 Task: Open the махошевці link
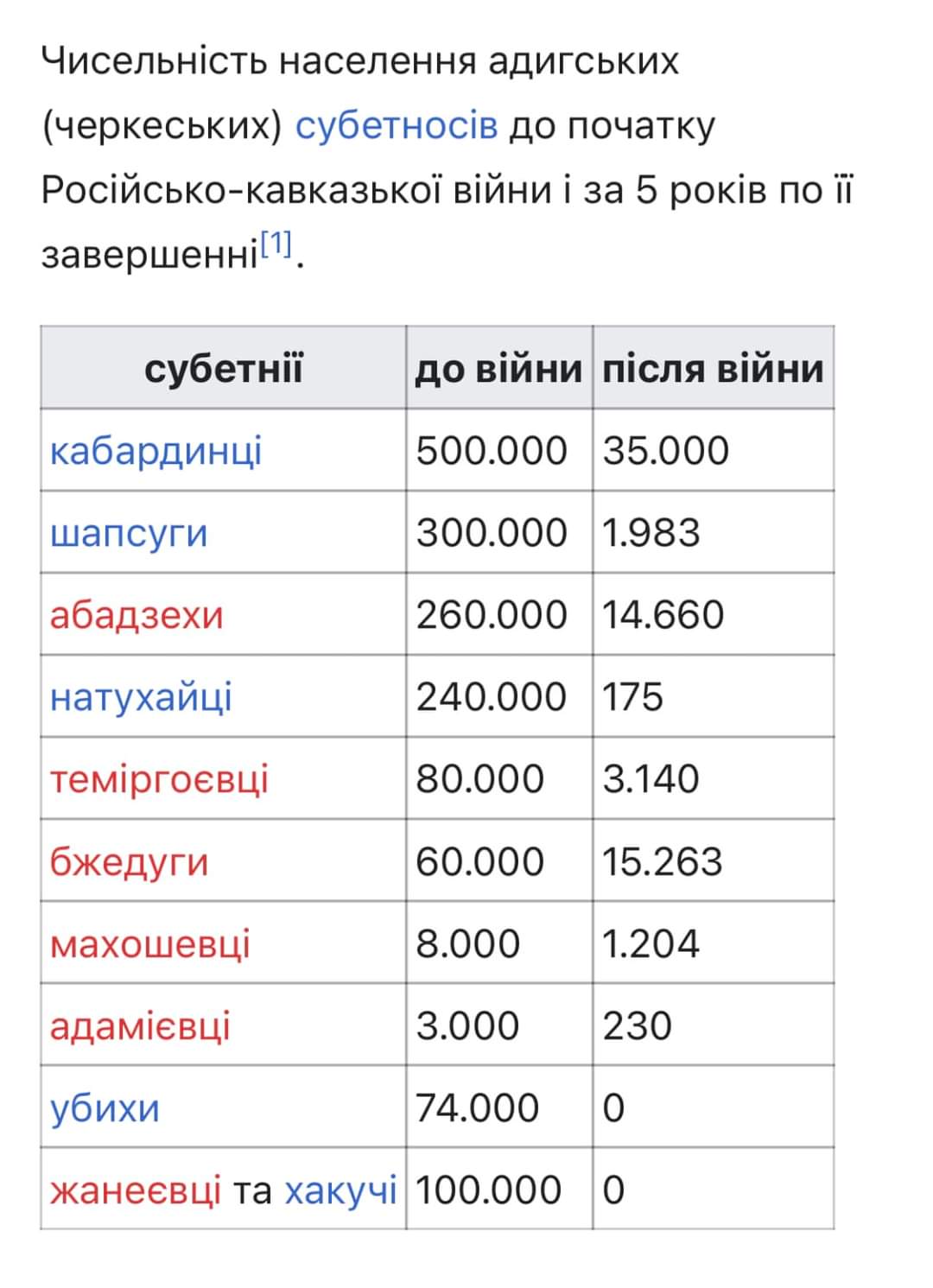pyautogui.click(x=149, y=943)
